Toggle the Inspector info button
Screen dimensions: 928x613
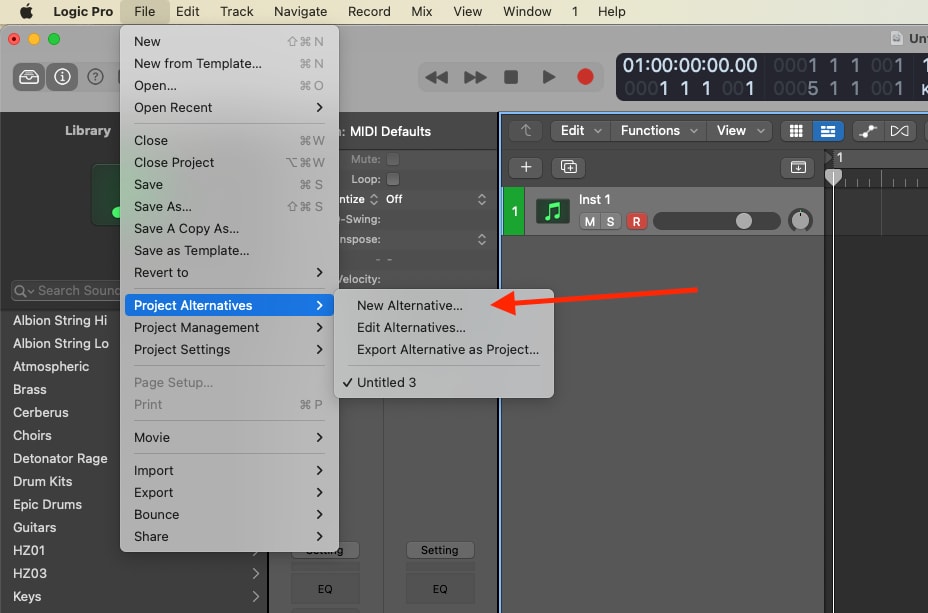click(62, 77)
